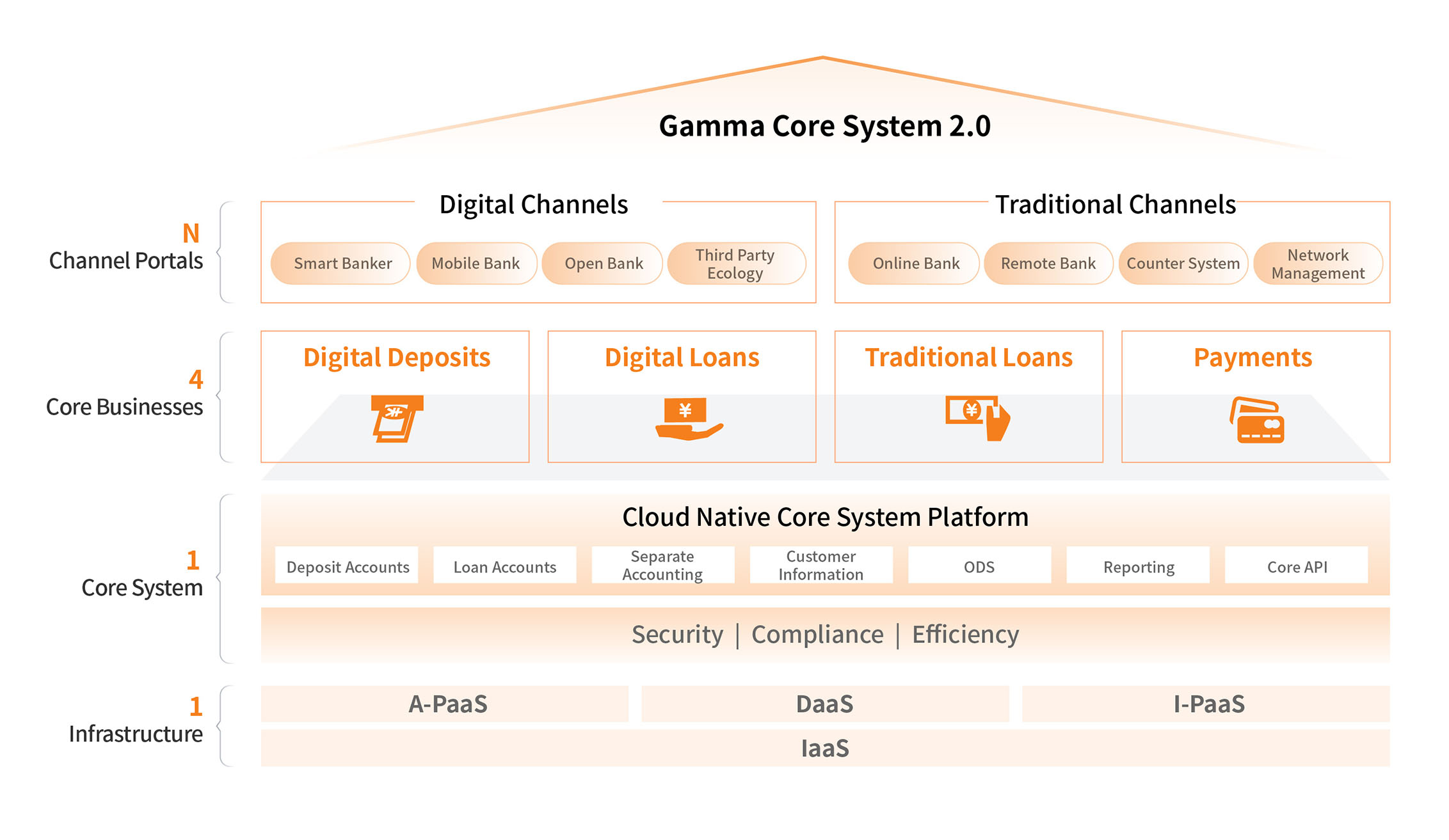Click the Gamma Core System 2.0 title
The width and height of the screenshot is (1449, 840).
click(824, 126)
